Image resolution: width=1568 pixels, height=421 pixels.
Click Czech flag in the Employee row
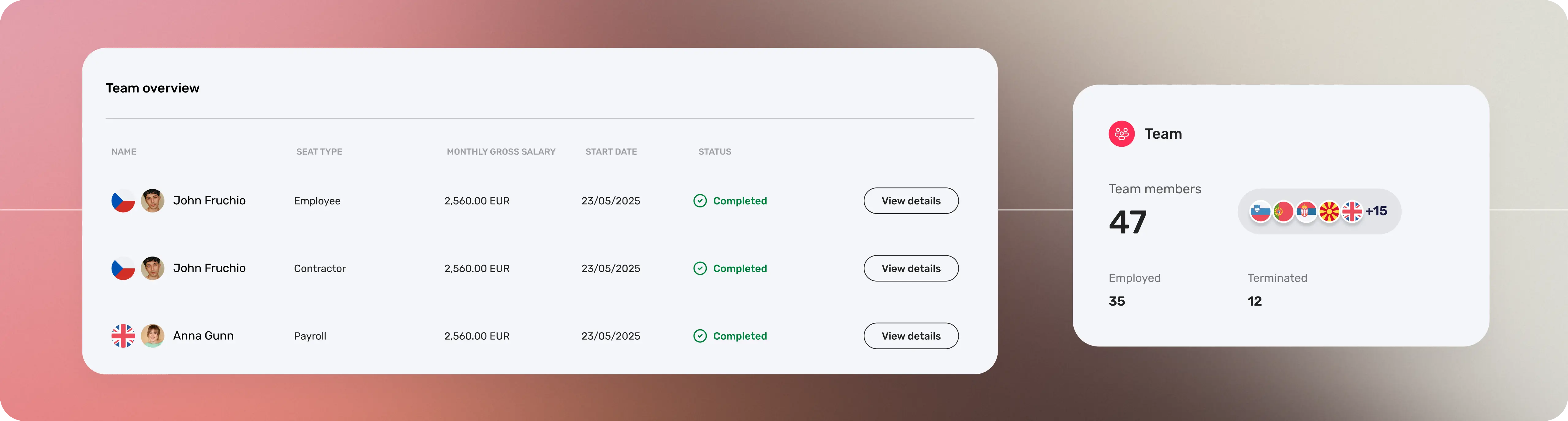coord(123,200)
